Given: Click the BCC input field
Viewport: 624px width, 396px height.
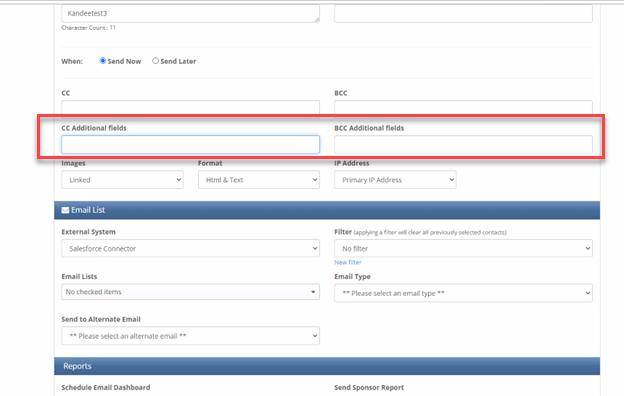Looking at the screenshot, I should [463, 107].
